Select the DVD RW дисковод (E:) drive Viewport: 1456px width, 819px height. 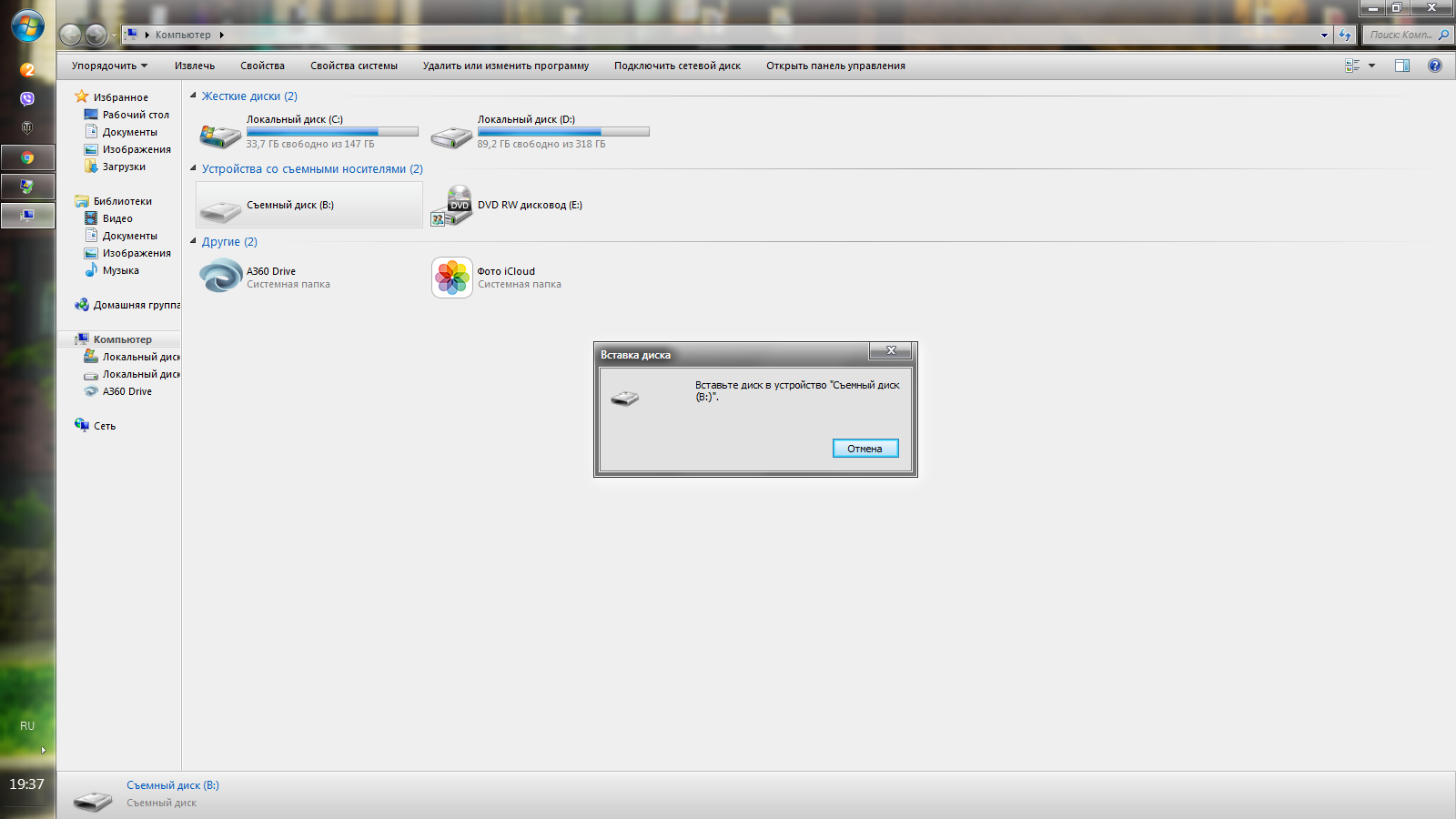coord(451,206)
